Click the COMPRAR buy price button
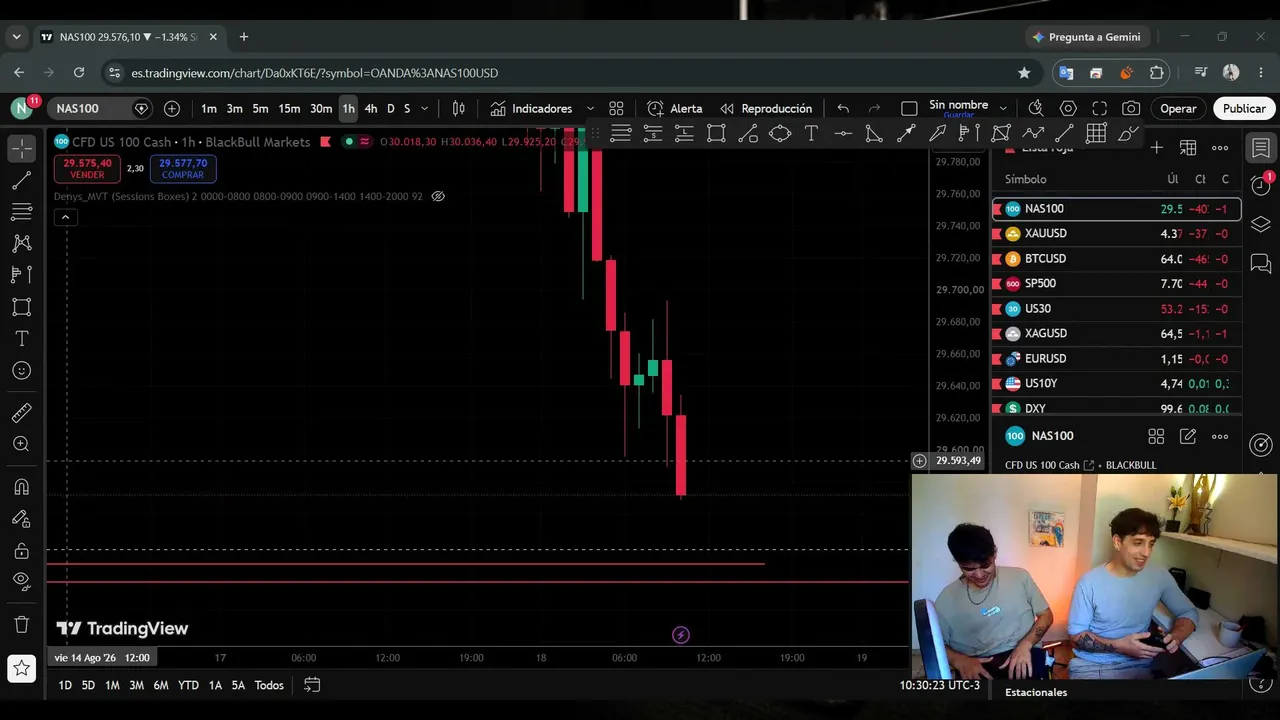This screenshot has width=1280, height=720. (x=183, y=169)
